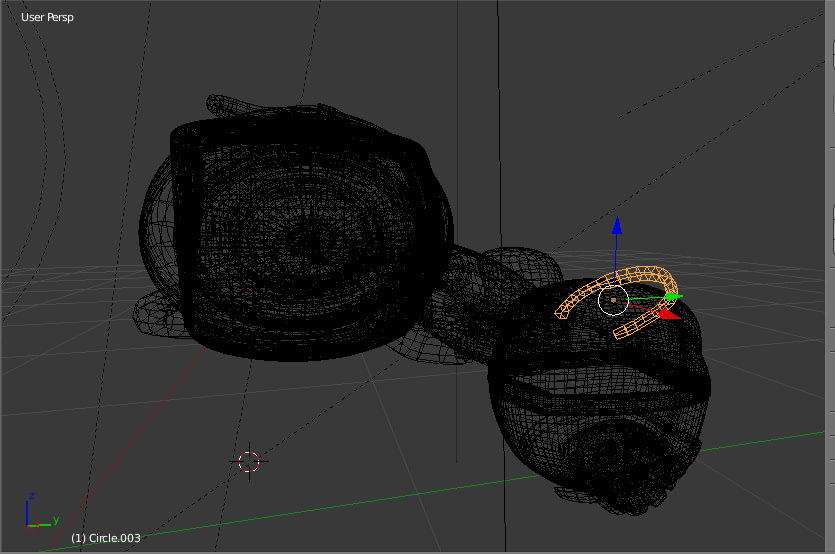Click the white circle at the manipulator center
The image size is (835, 554).
pos(613,300)
